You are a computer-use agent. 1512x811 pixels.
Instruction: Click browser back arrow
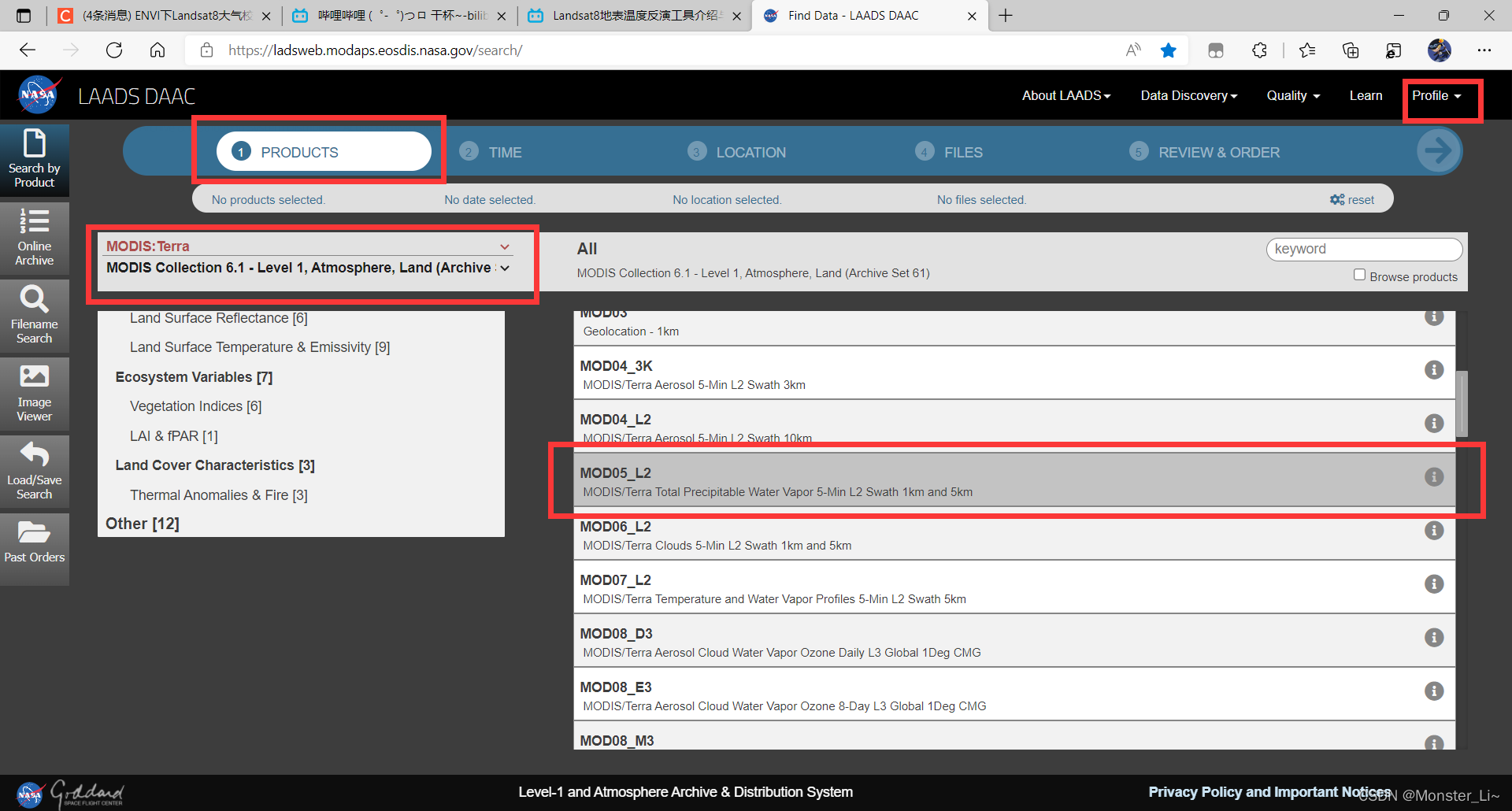tap(28, 50)
